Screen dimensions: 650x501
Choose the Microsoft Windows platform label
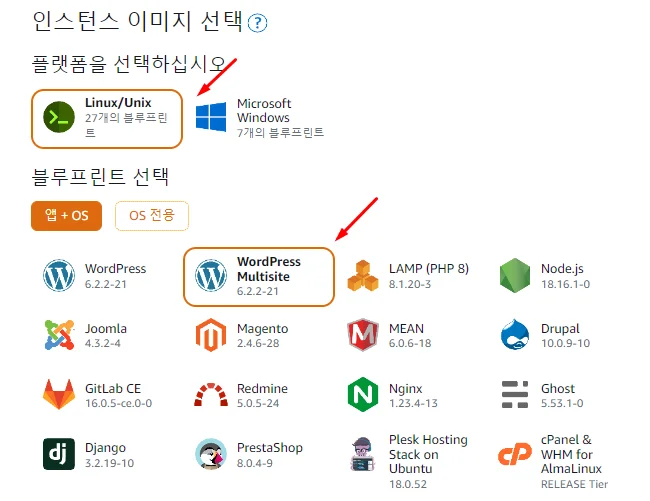(264, 110)
